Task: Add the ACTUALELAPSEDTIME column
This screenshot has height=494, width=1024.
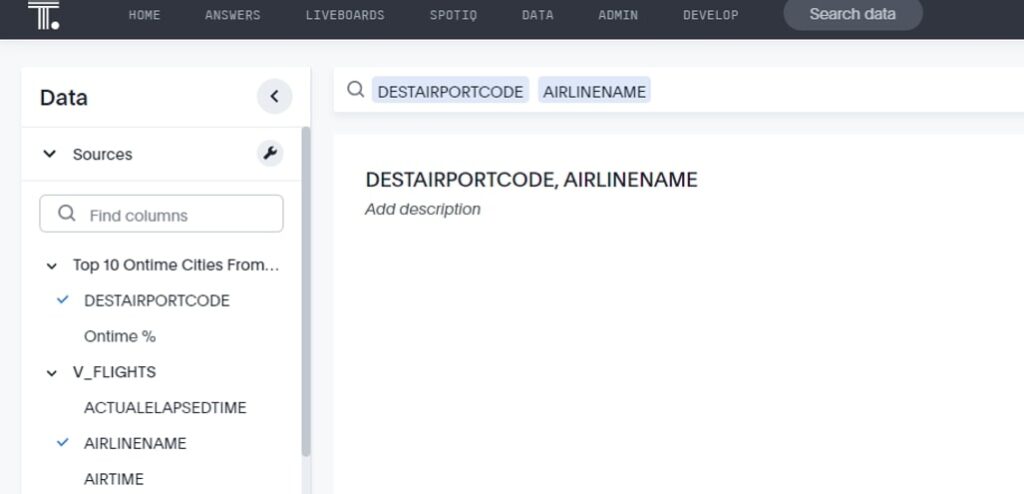Action: [164, 408]
